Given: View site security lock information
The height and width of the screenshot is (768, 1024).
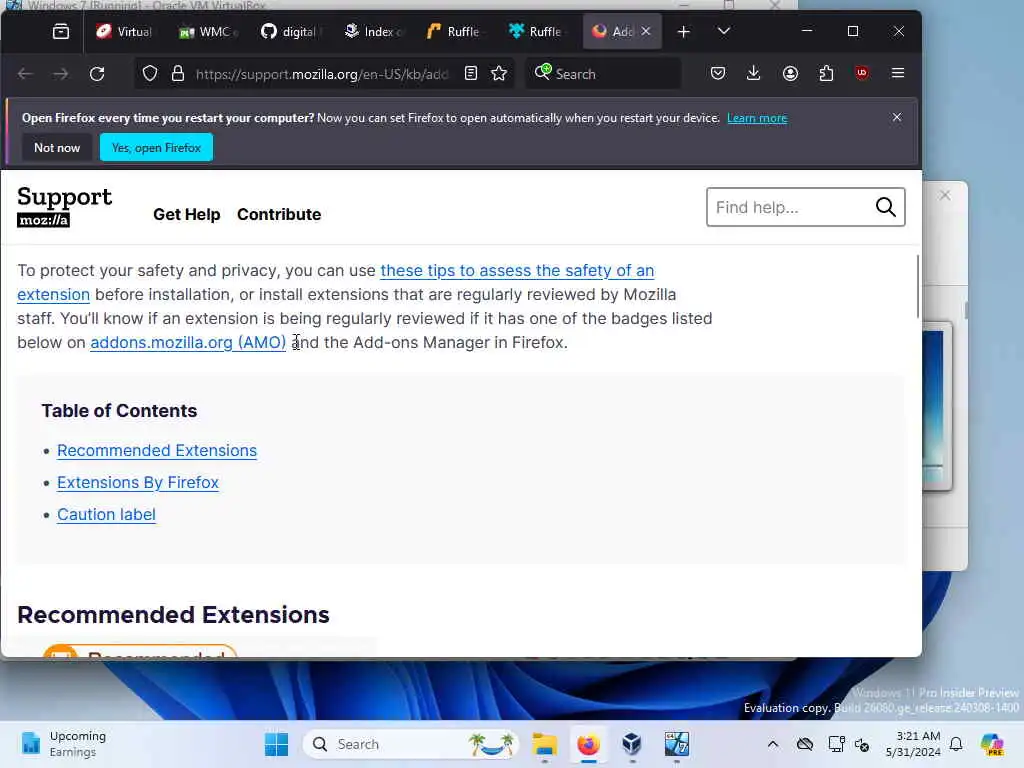Looking at the screenshot, I should (178, 74).
